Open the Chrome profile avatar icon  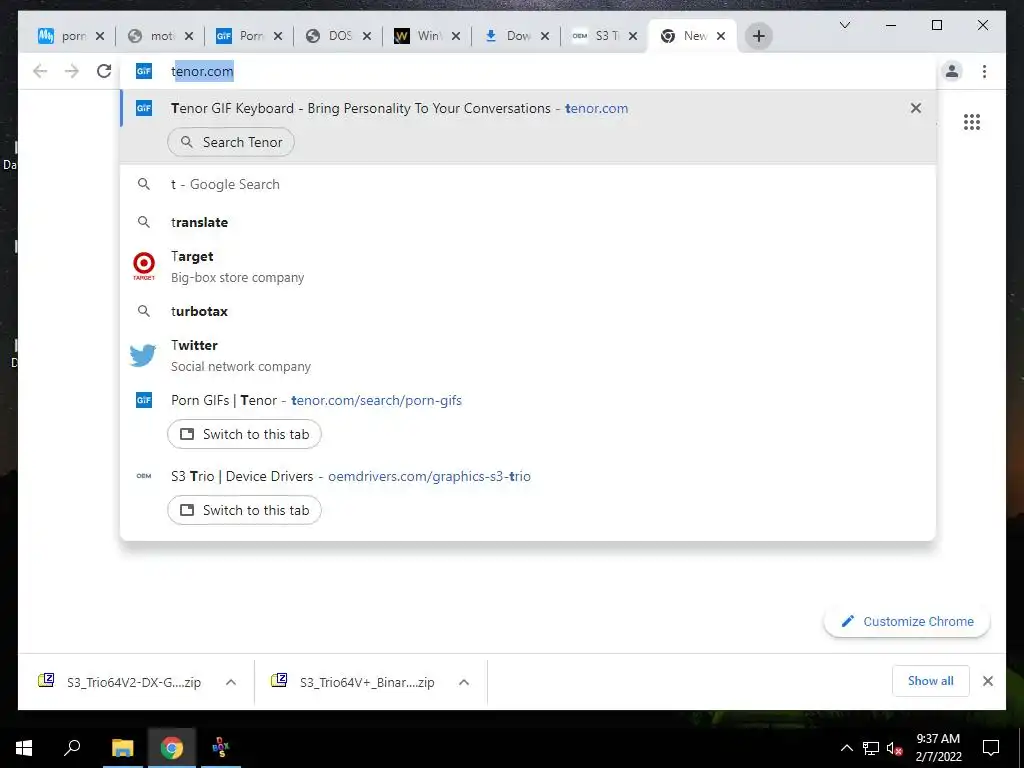coord(952,71)
